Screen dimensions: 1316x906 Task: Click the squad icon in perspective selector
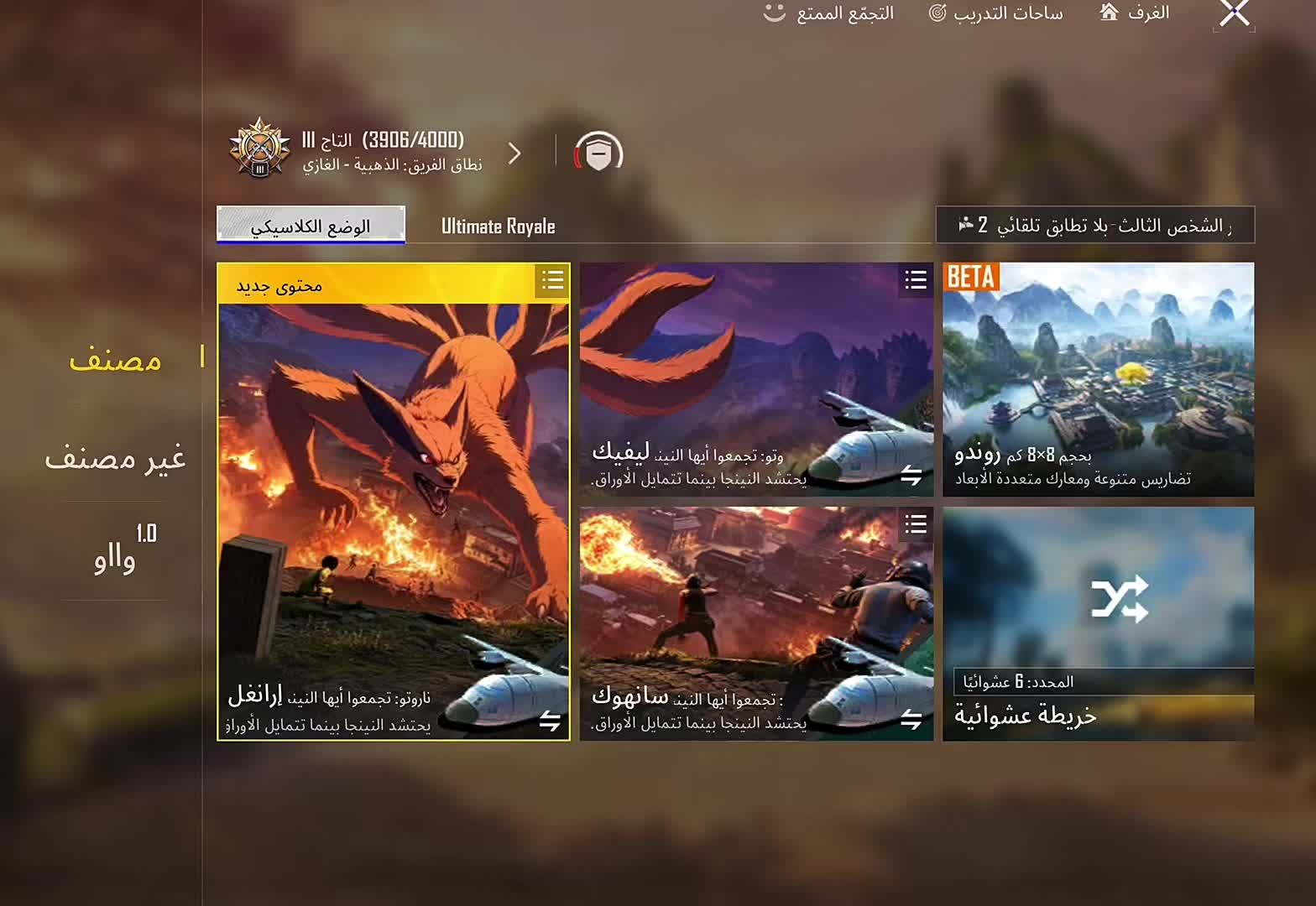point(965,224)
